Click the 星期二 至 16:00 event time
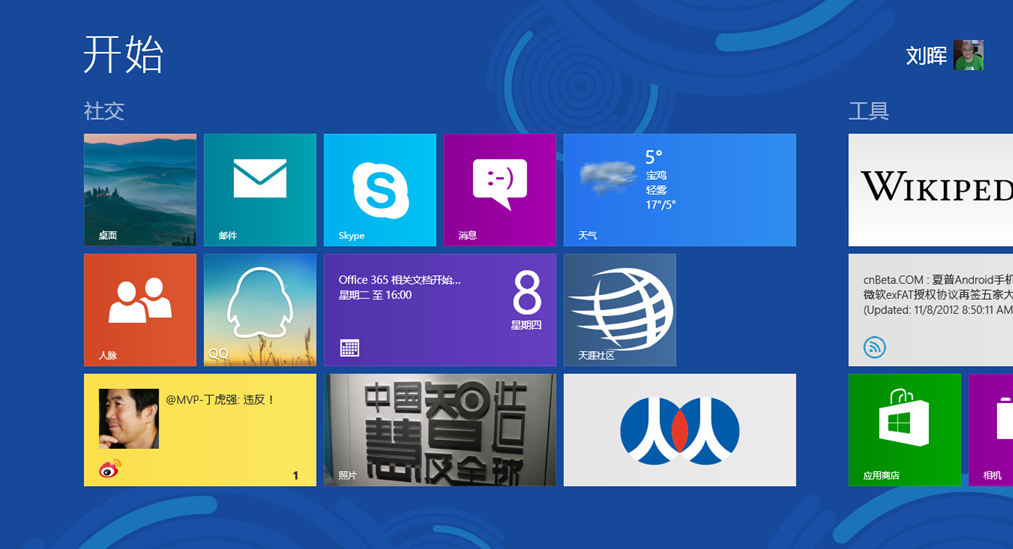The width and height of the screenshot is (1013, 549). coord(375,295)
